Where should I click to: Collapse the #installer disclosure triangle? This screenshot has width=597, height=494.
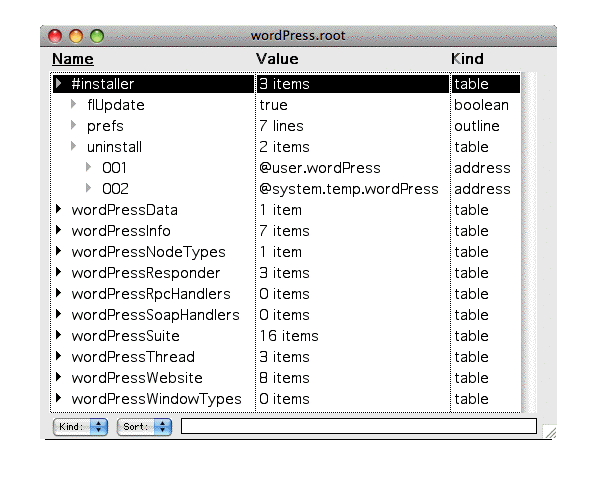click(x=59, y=83)
